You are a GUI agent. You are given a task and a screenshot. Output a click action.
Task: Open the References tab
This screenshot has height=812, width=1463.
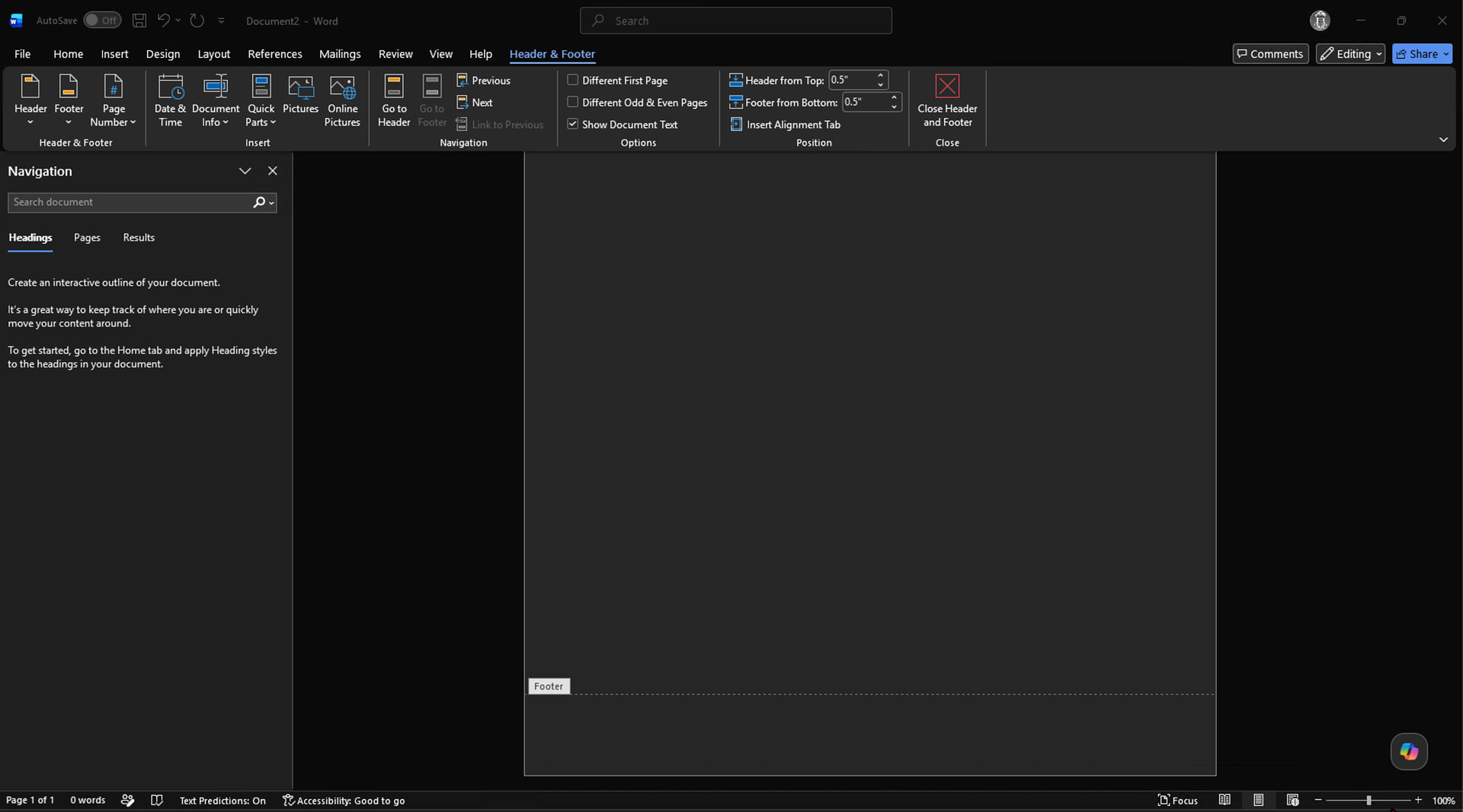[x=274, y=53]
